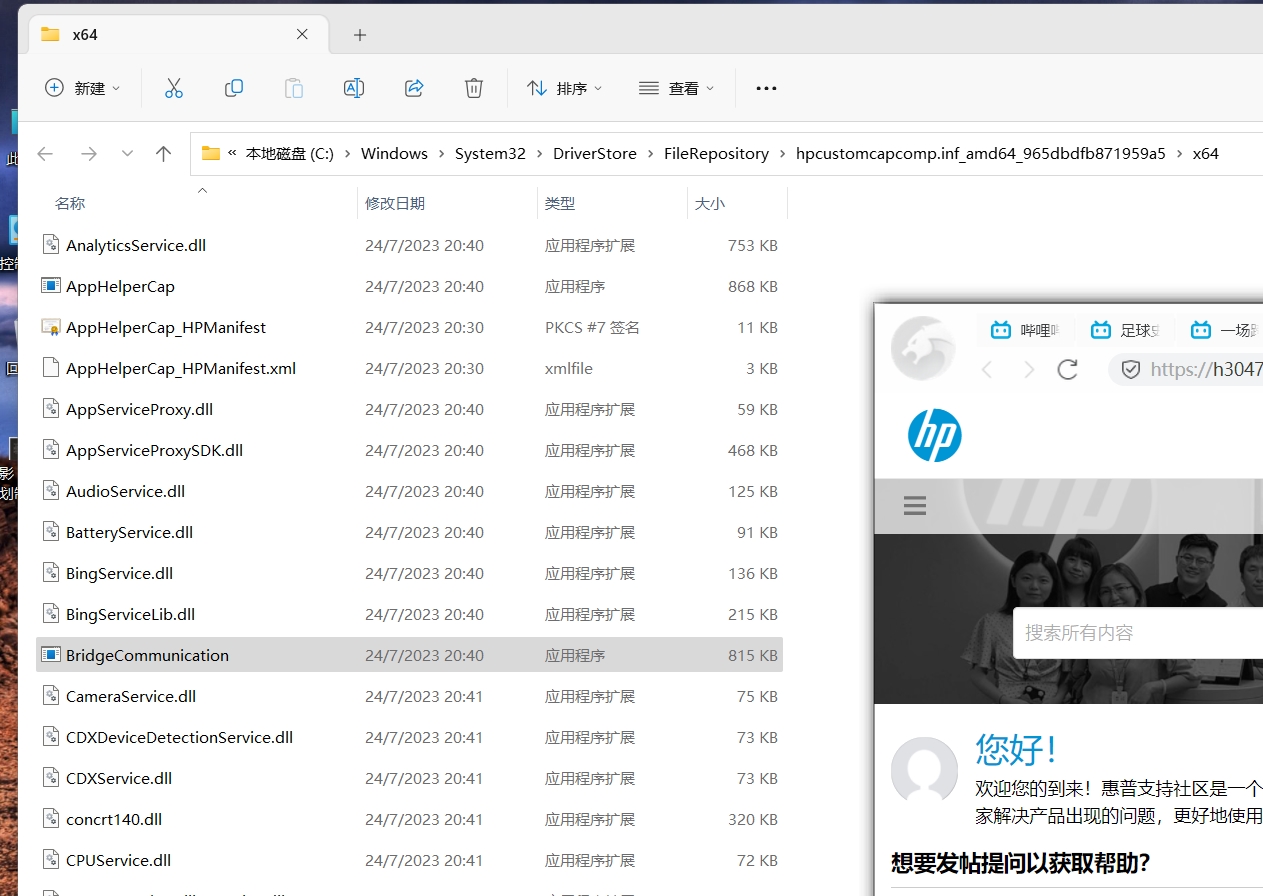This screenshot has width=1263, height=896.
Task: Switch to 哔哩哔哩 browser tab
Action: click(x=1025, y=330)
